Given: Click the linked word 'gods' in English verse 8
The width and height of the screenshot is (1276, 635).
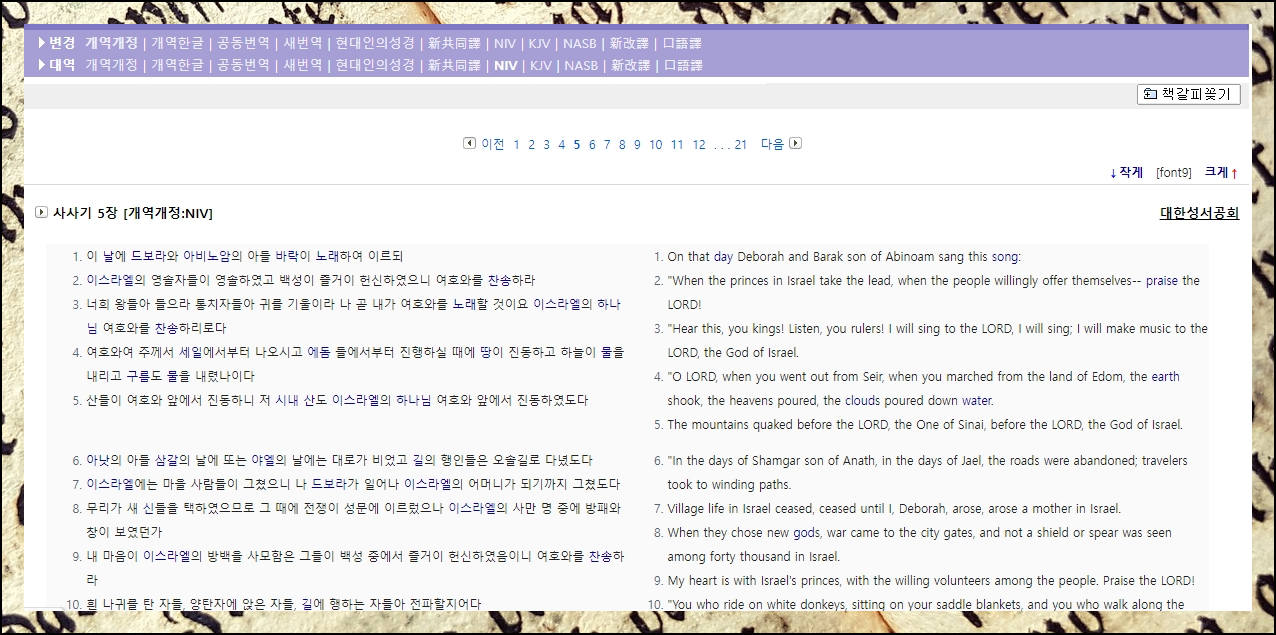Looking at the screenshot, I should click(x=806, y=533).
